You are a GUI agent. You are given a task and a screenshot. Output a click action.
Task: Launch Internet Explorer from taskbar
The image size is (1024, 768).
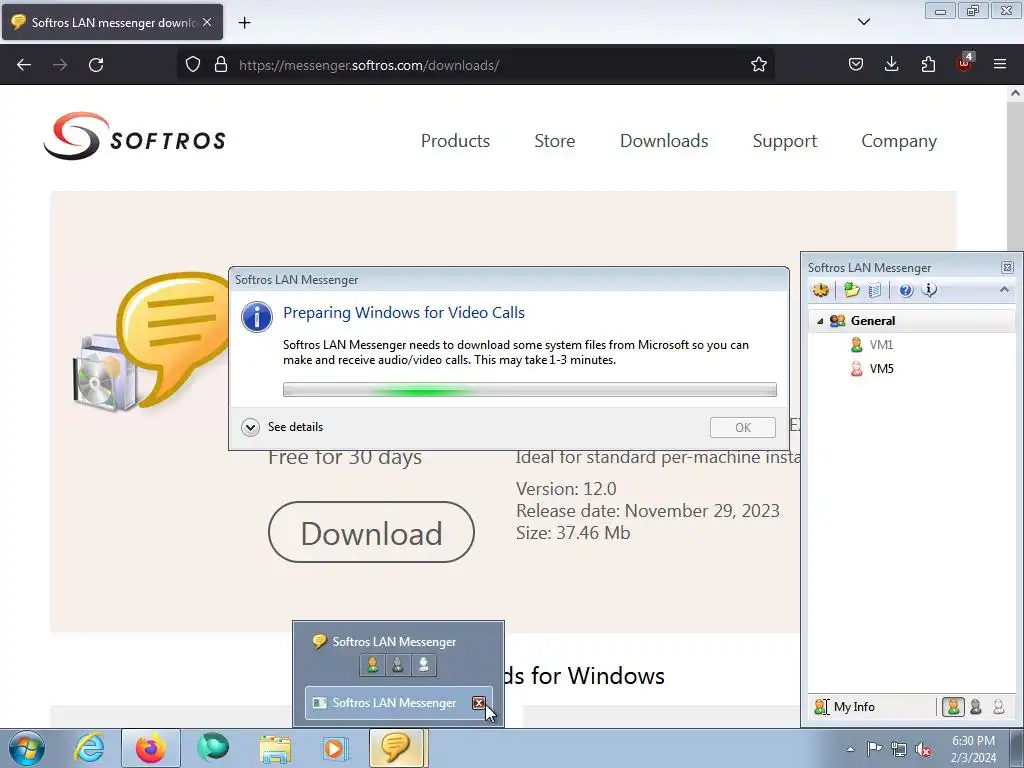coord(89,748)
